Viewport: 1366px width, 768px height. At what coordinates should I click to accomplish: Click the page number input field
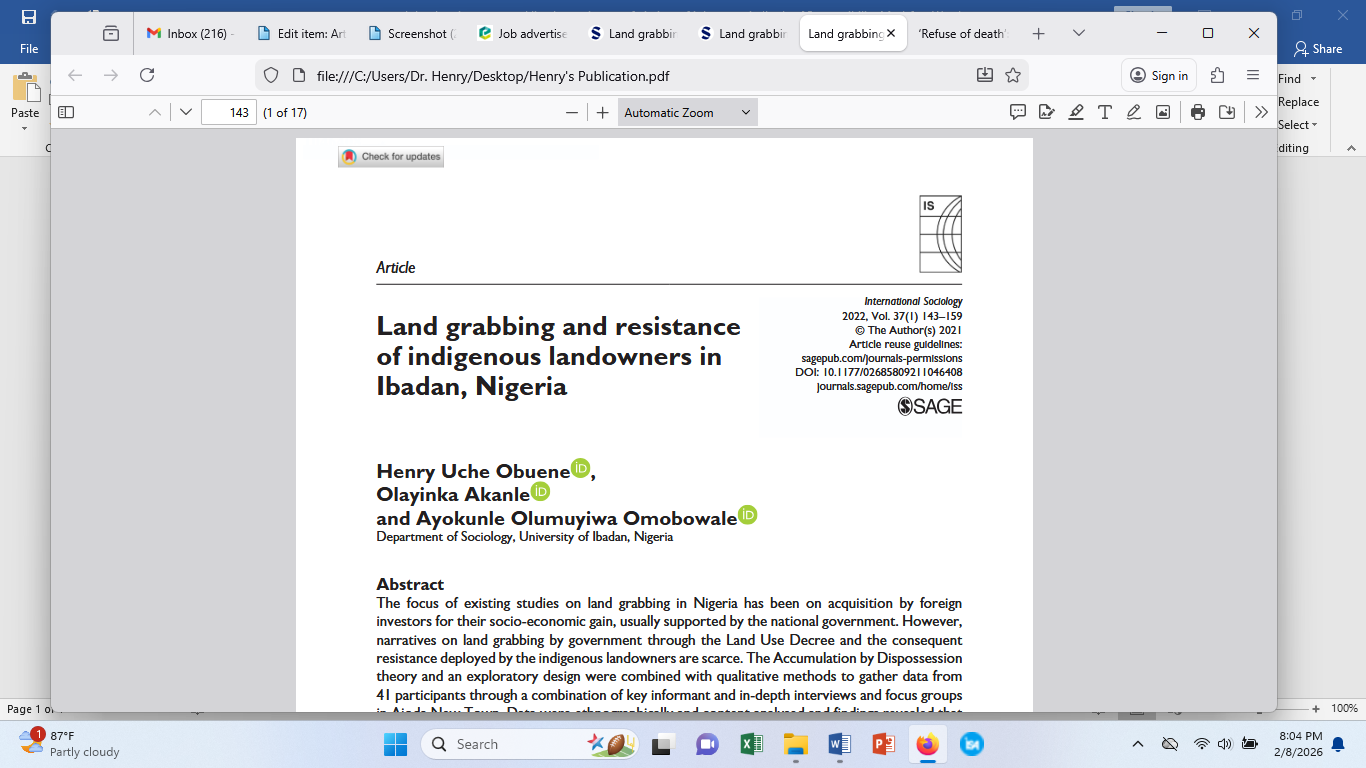(x=229, y=113)
